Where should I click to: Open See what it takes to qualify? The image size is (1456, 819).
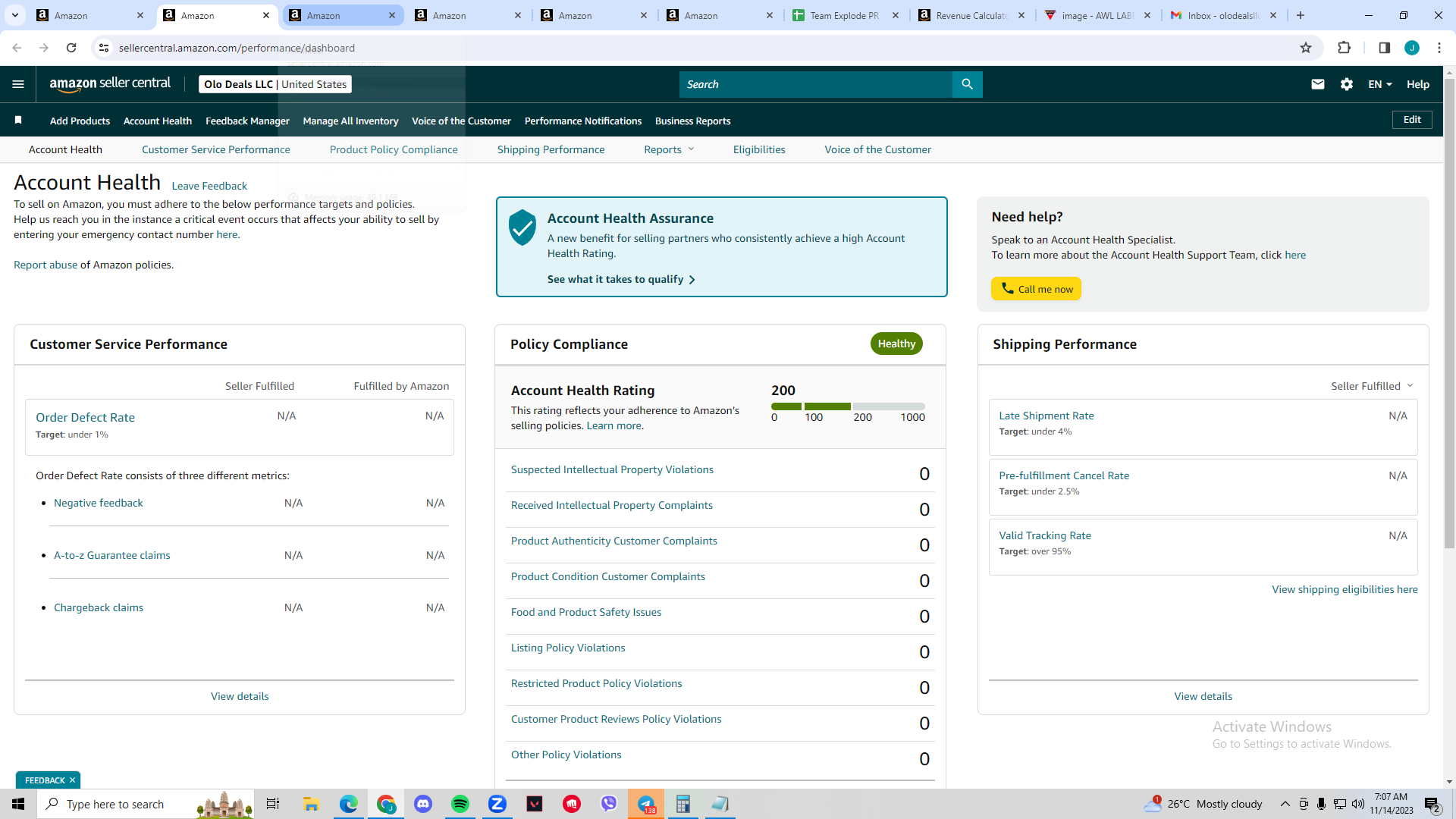pyautogui.click(x=621, y=279)
